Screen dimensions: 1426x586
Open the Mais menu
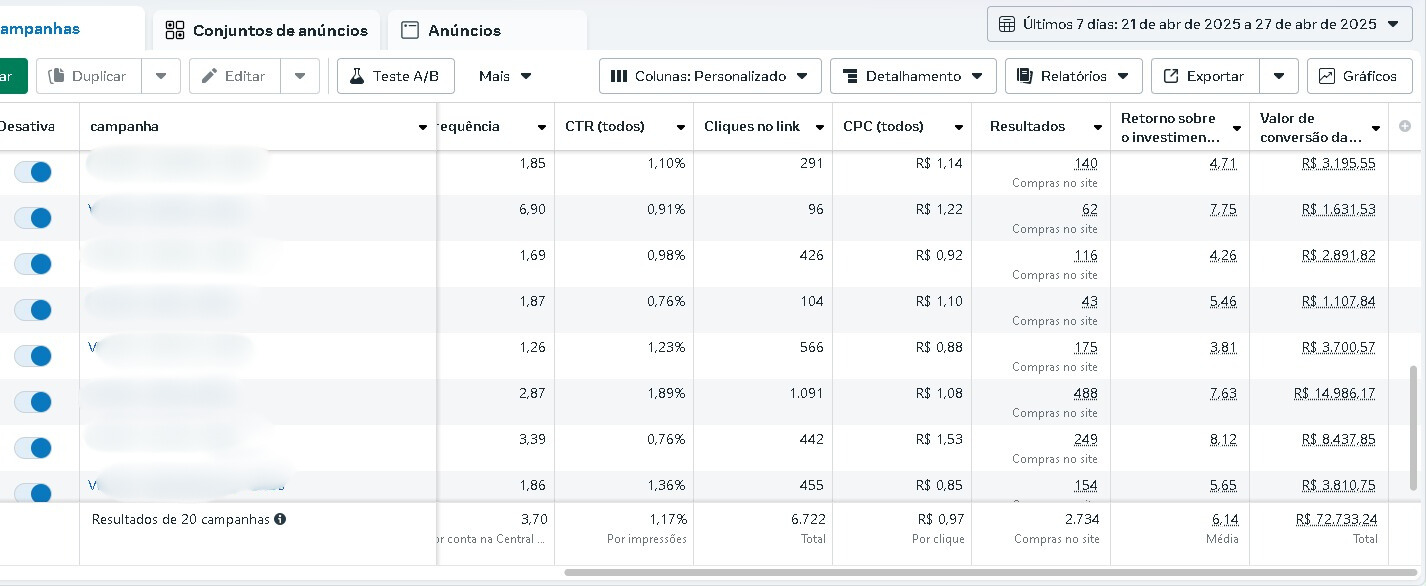pyautogui.click(x=505, y=76)
